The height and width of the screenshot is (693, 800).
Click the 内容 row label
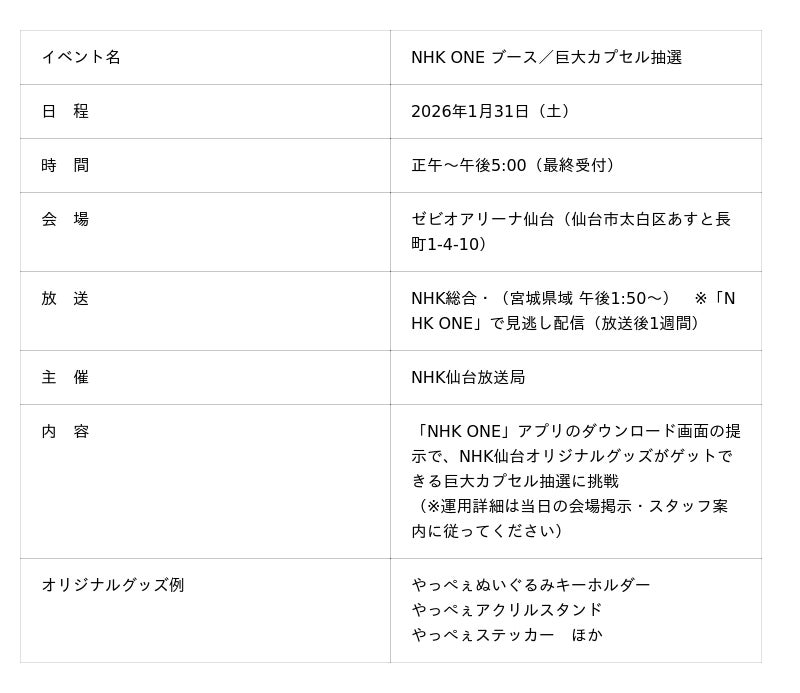pyautogui.click(x=65, y=431)
